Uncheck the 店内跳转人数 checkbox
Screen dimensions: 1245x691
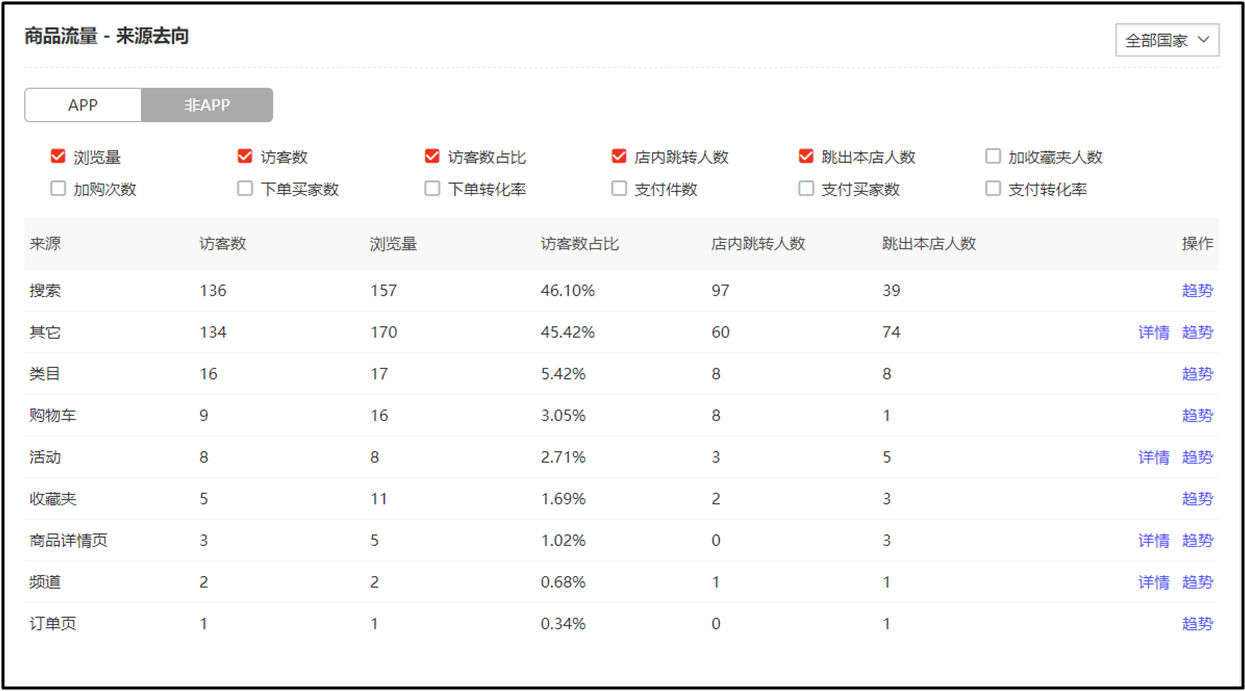click(619, 156)
